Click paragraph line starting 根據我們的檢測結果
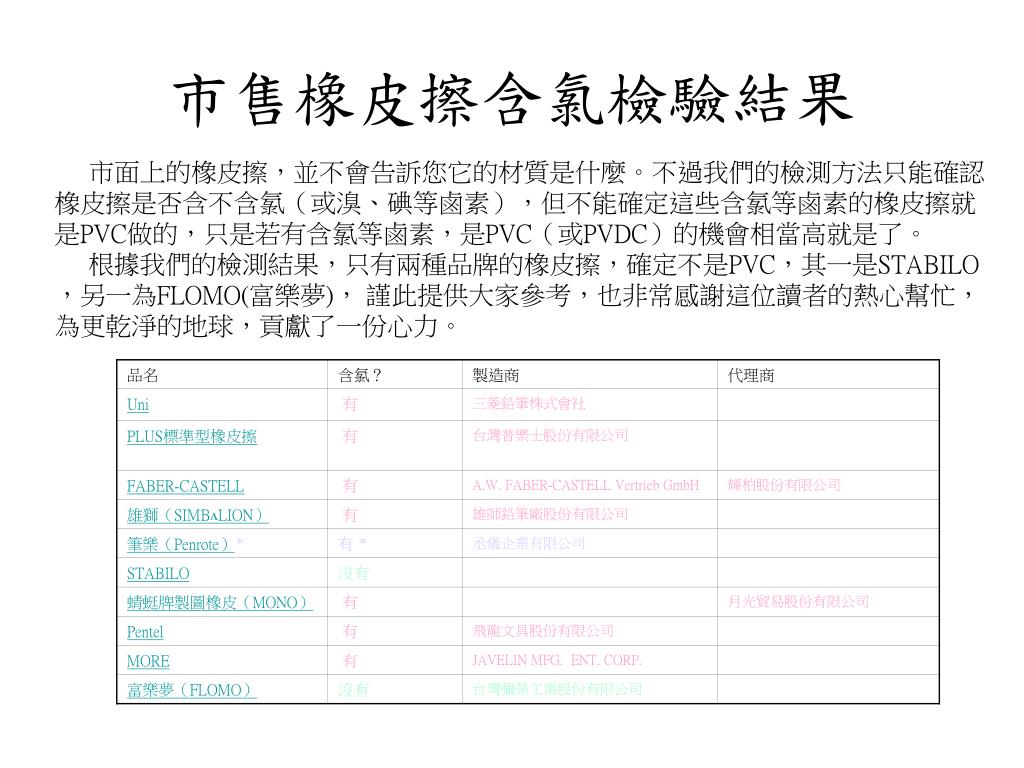The height and width of the screenshot is (768, 1024). 534,265
